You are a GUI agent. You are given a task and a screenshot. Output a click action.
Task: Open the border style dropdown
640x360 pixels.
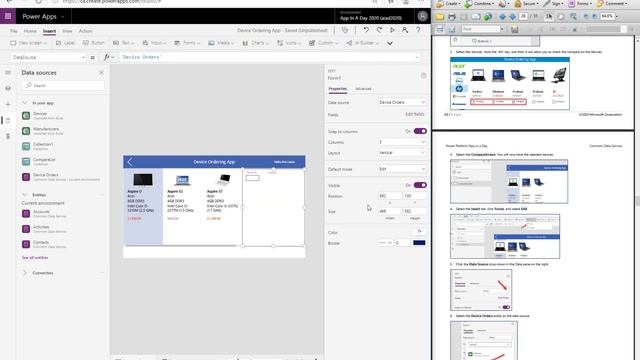pos(385,243)
